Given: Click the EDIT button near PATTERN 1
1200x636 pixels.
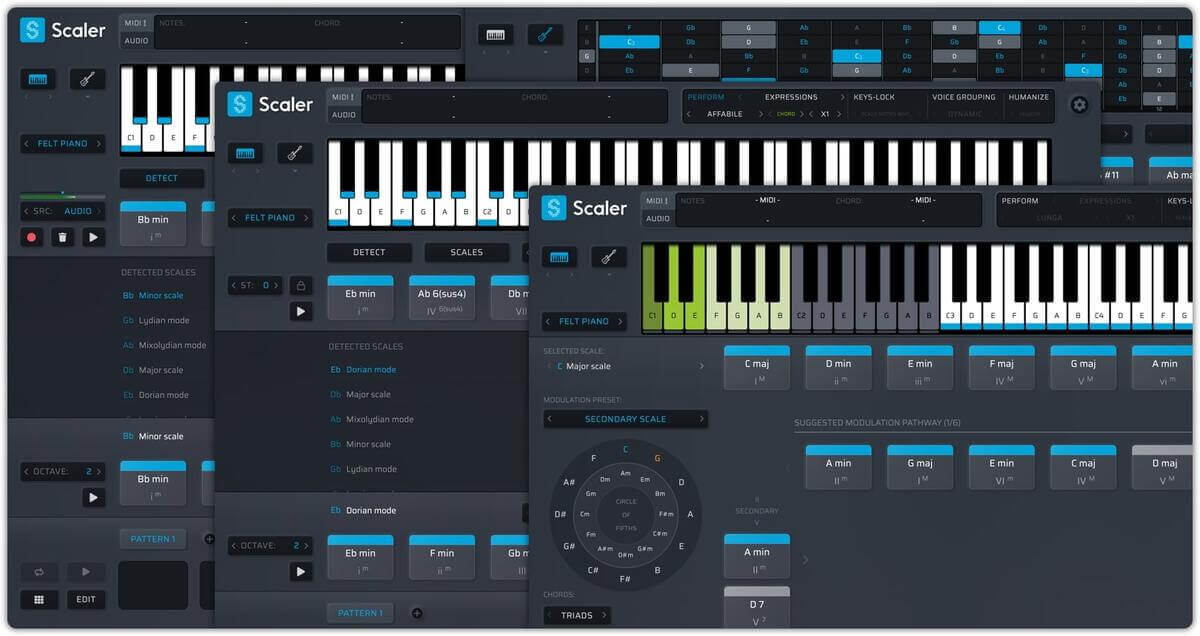Looking at the screenshot, I should pos(86,599).
